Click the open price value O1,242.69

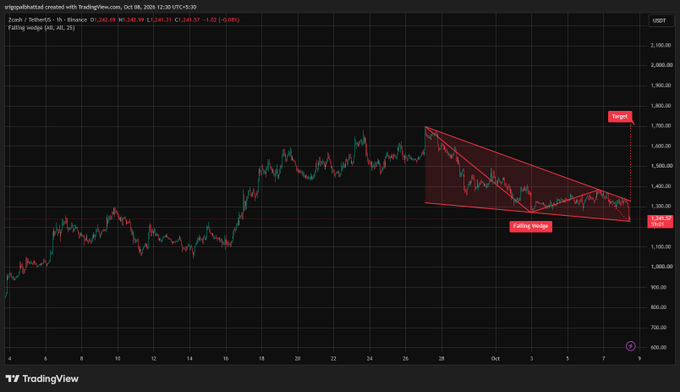(x=103, y=20)
